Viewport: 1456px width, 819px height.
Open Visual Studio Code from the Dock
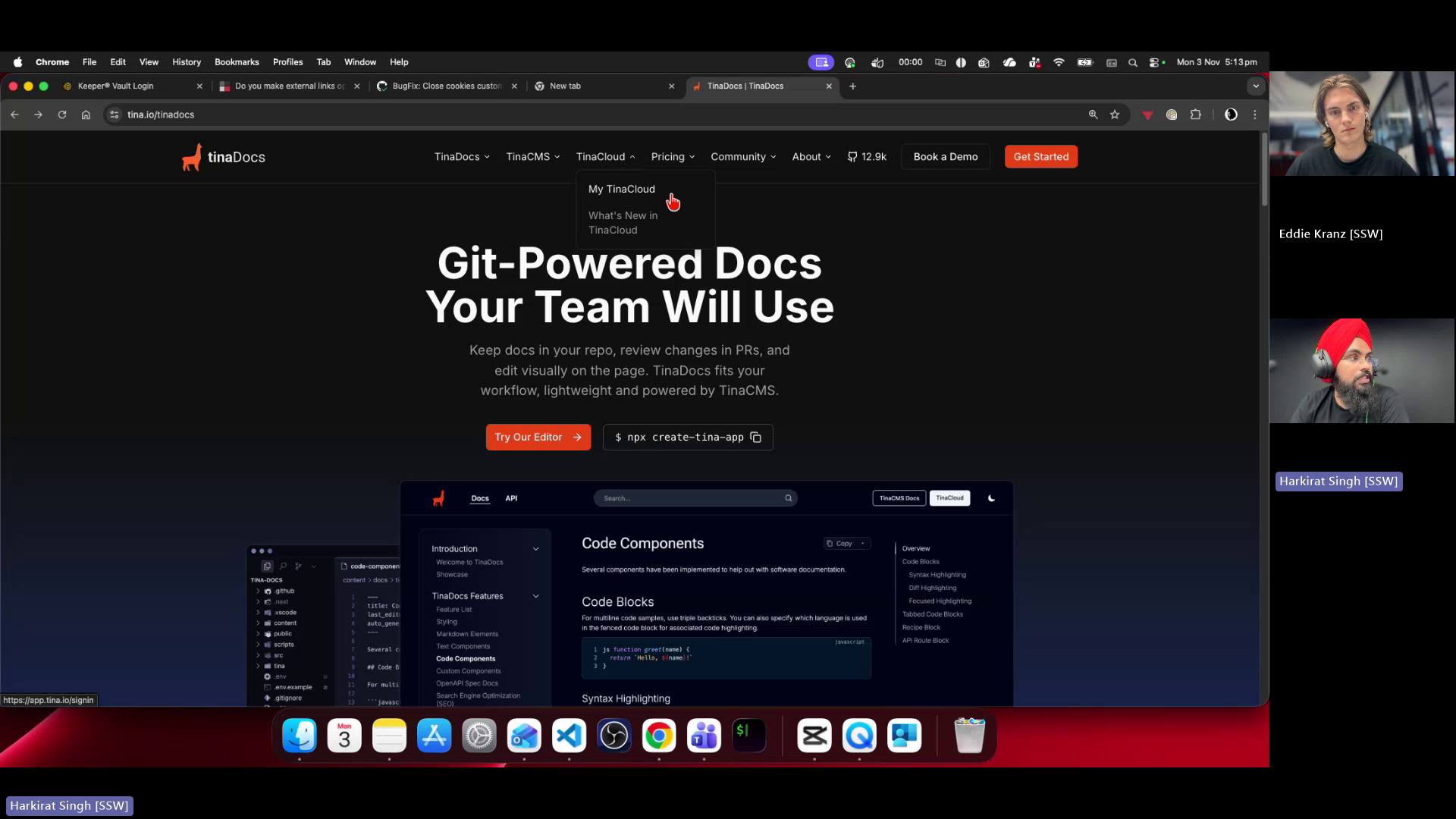click(x=569, y=735)
